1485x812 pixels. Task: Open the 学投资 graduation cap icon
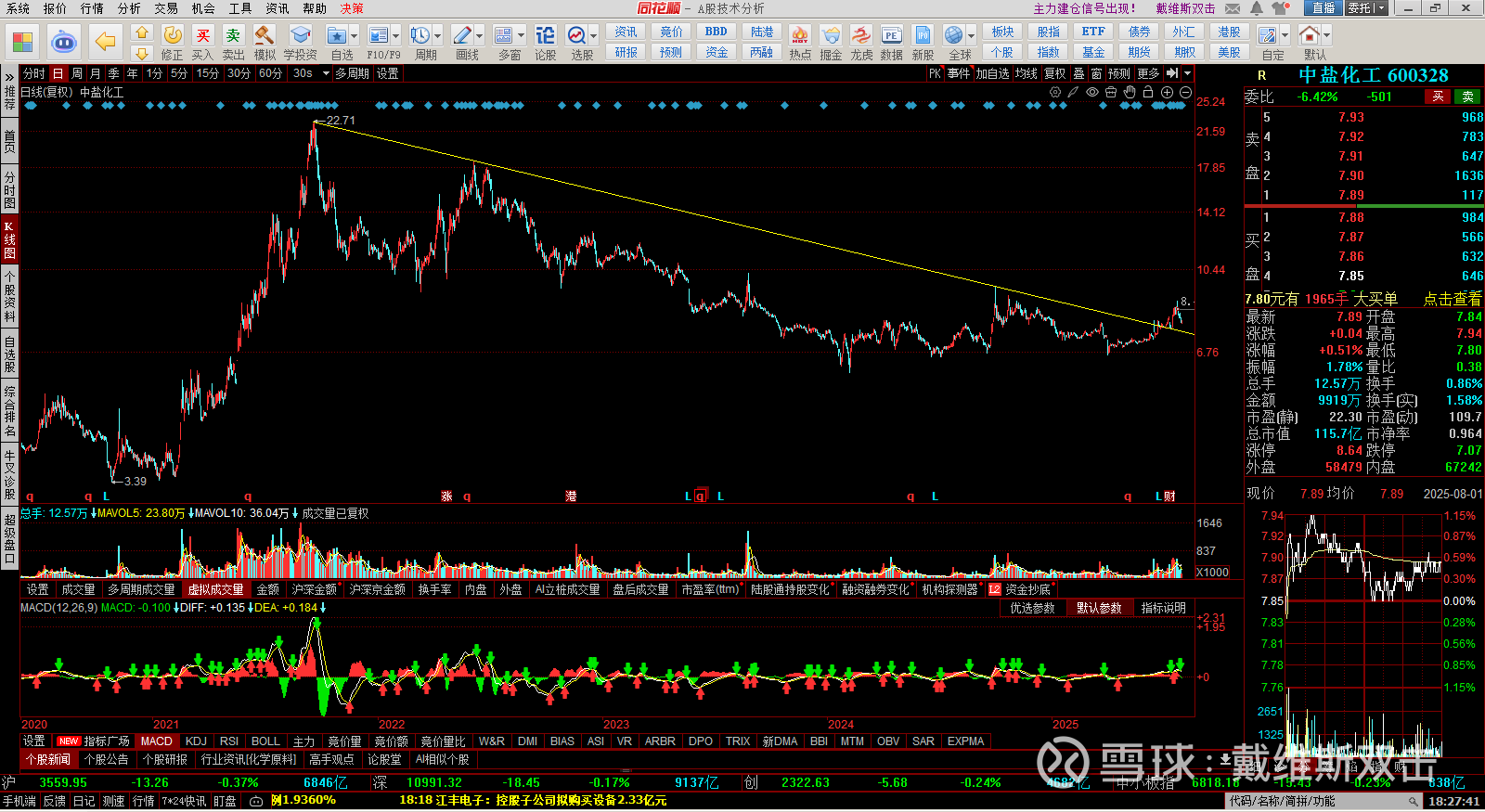300,35
